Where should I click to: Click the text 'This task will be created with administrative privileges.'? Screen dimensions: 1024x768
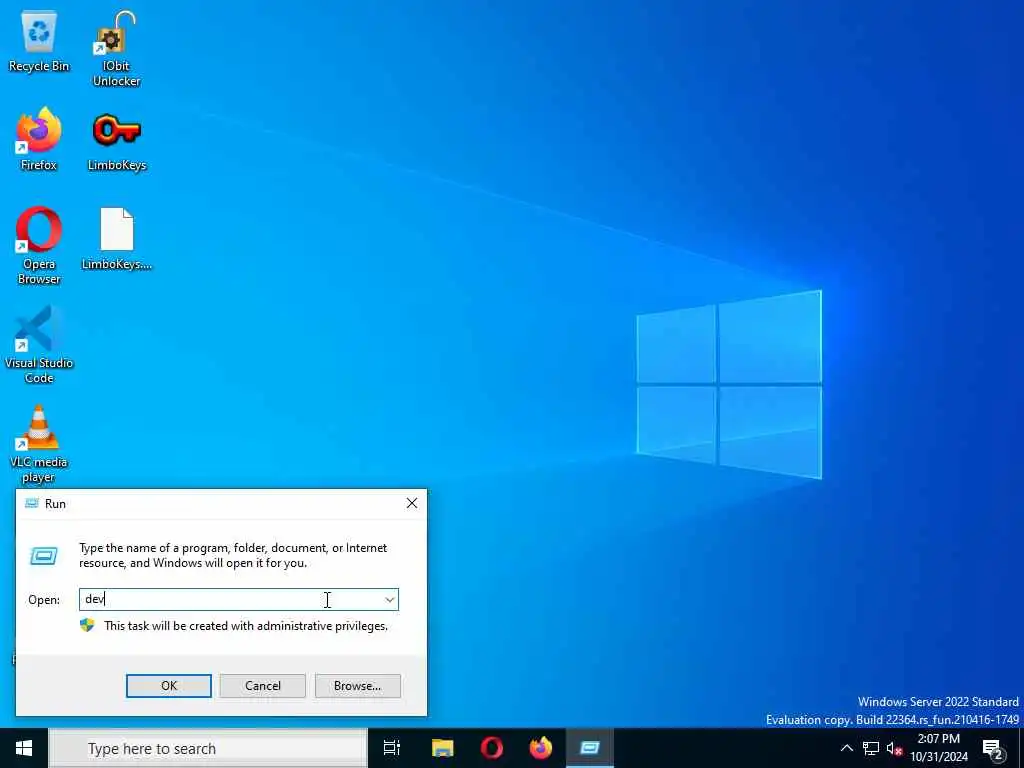[246, 626]
